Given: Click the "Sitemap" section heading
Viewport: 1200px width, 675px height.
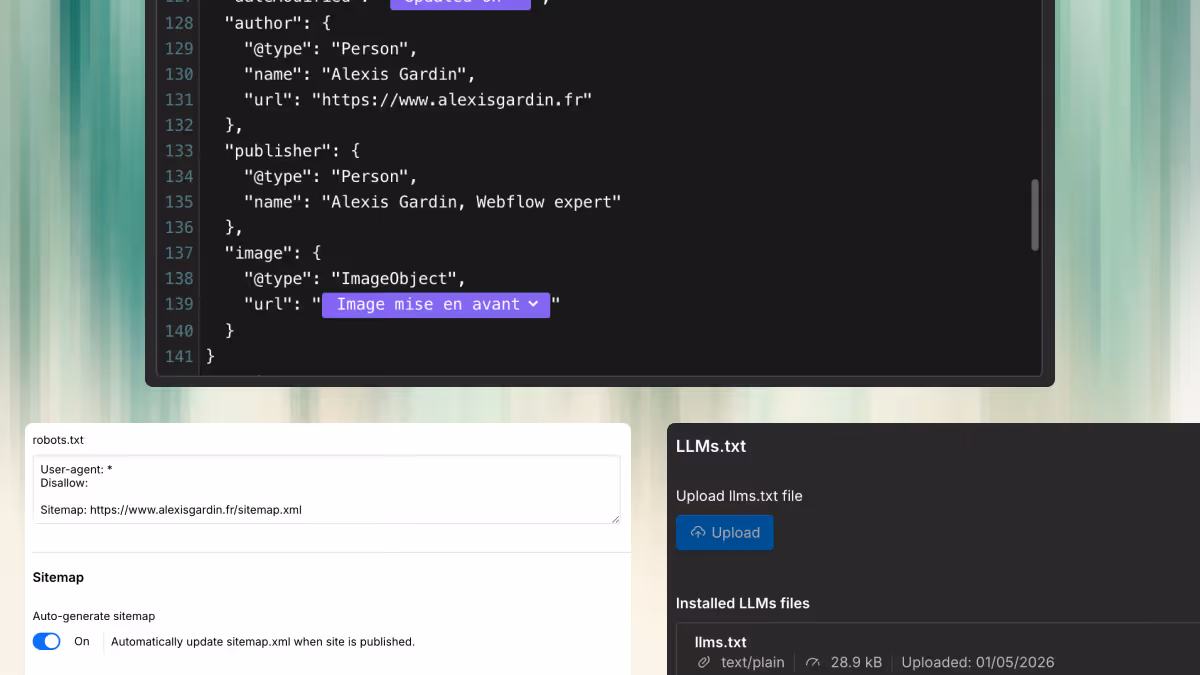Looking at the screenshot, I should [58, 577].
